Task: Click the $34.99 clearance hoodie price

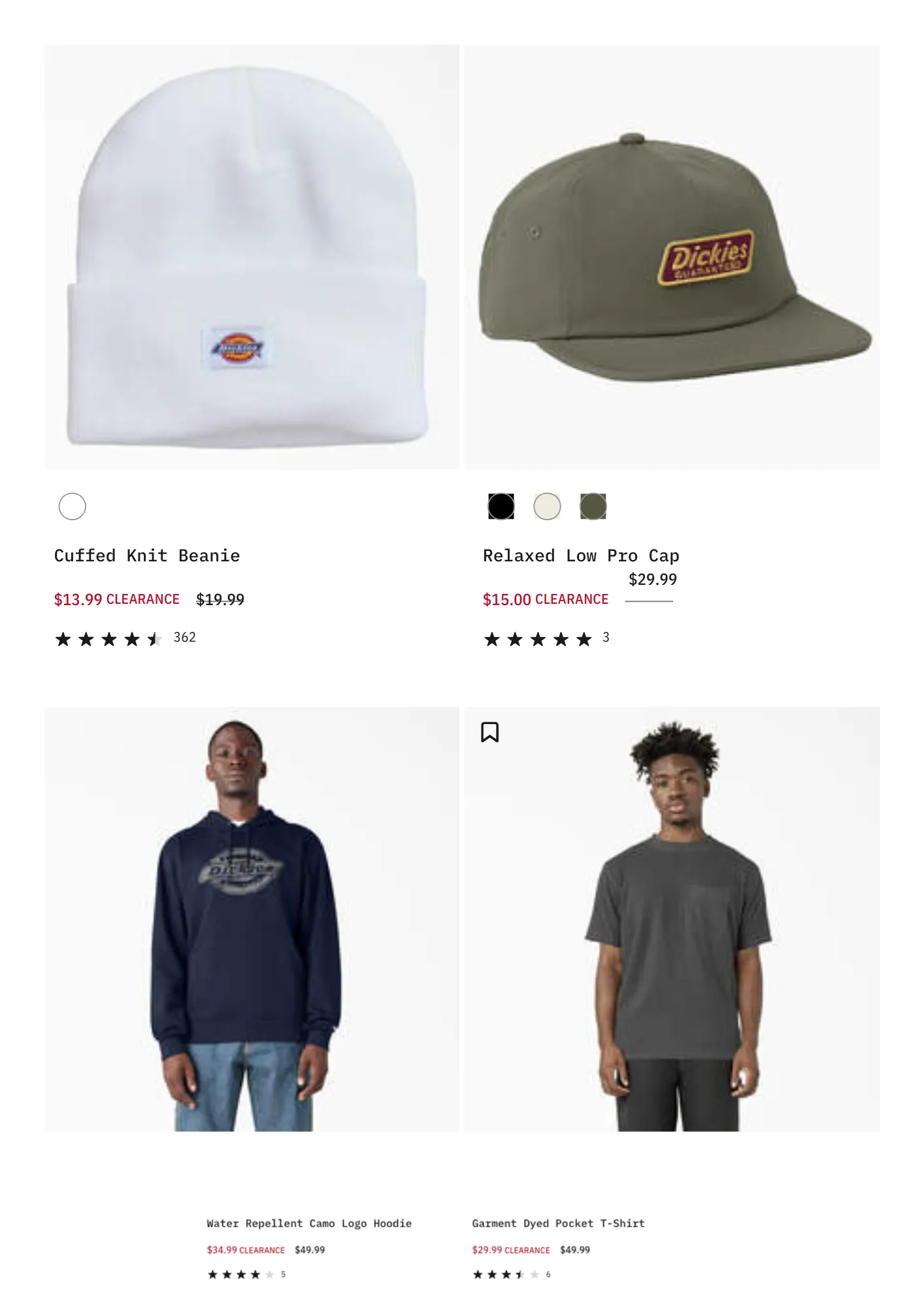Action: coord(246,1249)
